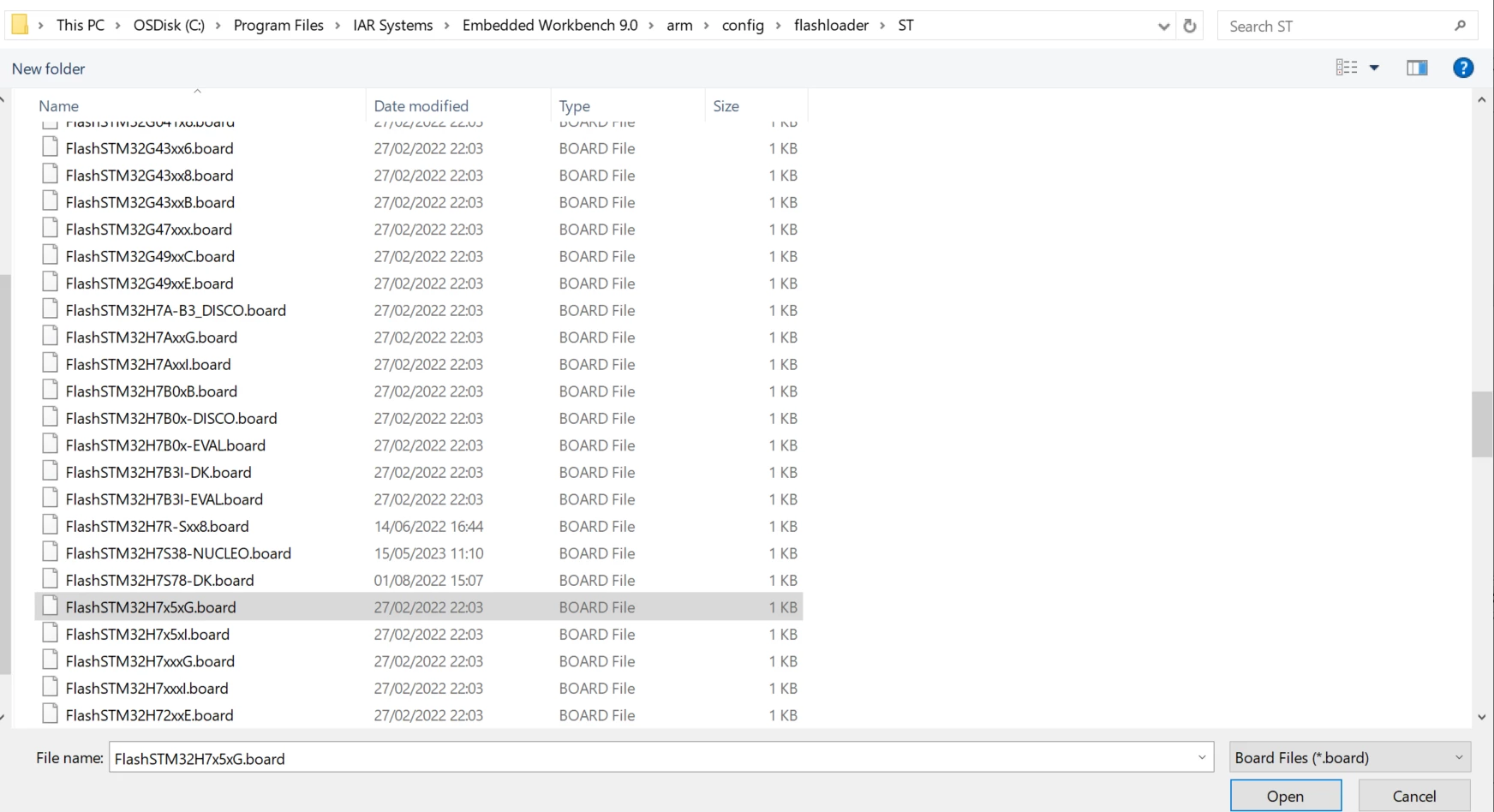Expand chevron after Program Files breadcrumb
This screenshot has width=1494, height=812.
coord(338,26)
